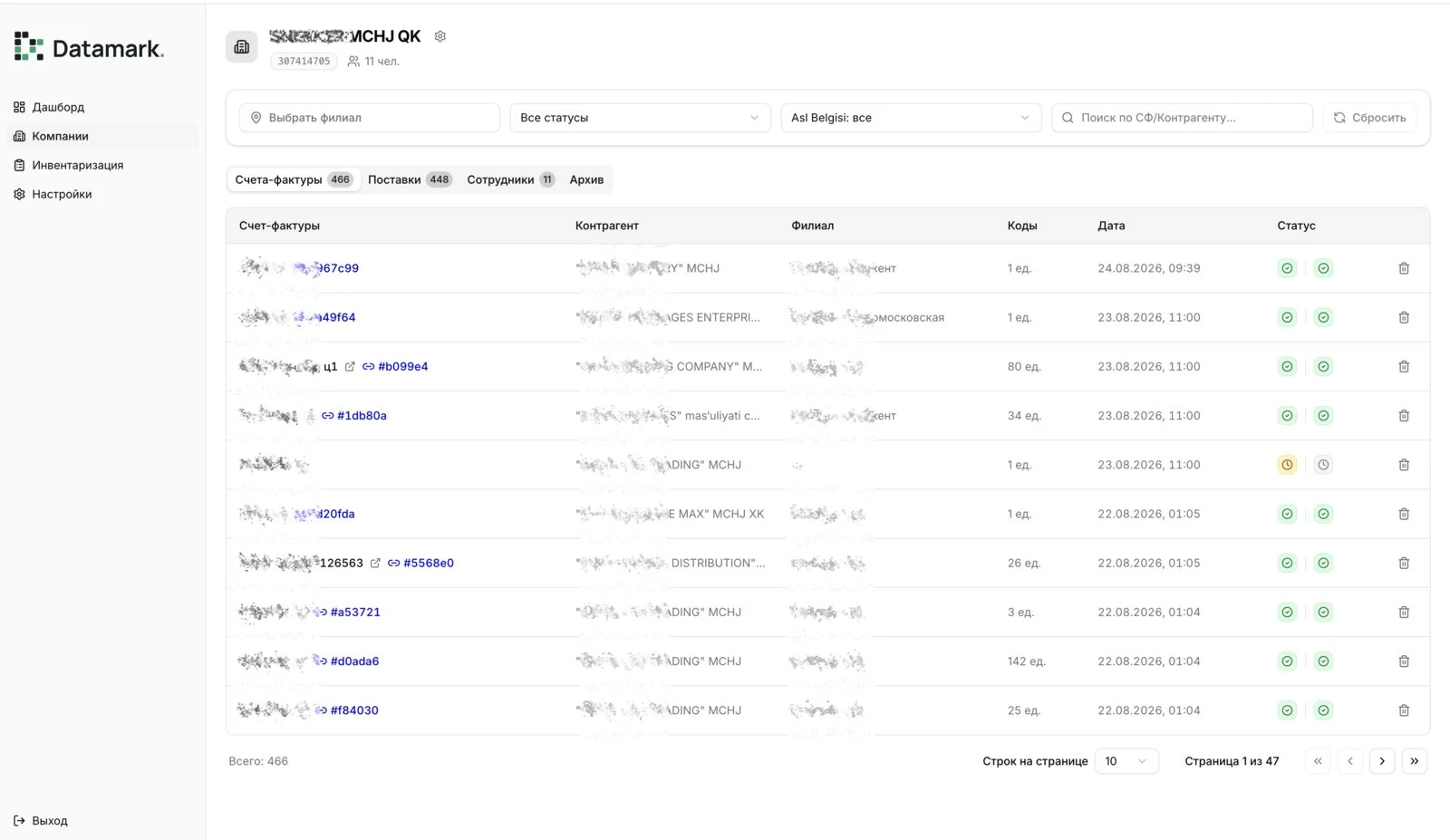Screen dimensions: 1450x840
Task: Click Всего: 466 total label
Action: [258, 761]
